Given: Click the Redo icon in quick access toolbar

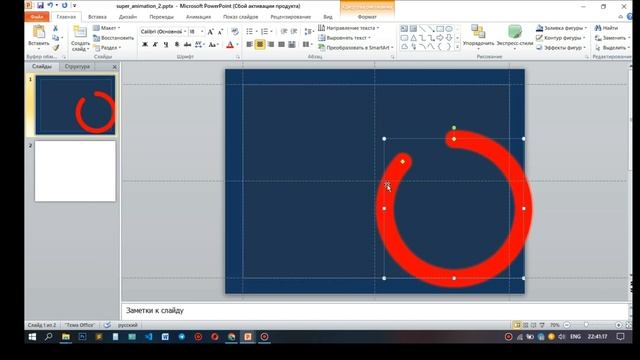Looking at the screenshot, I should pos(64,6).
